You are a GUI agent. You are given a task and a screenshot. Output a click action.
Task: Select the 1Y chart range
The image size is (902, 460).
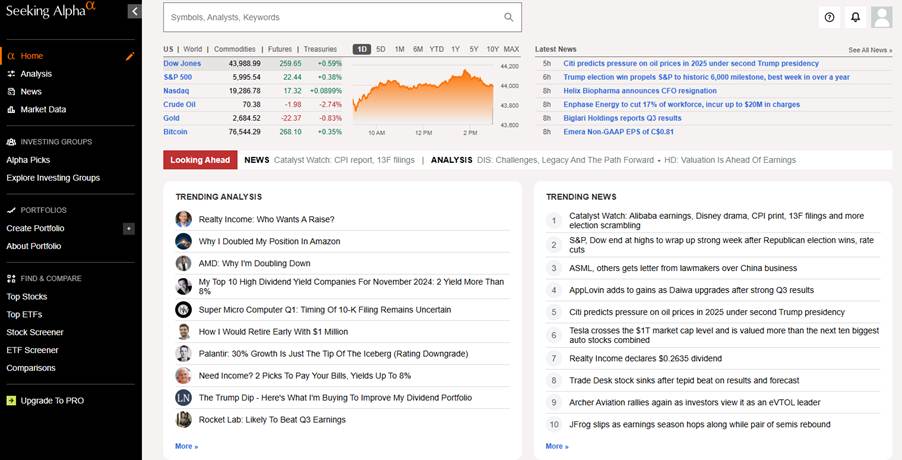tap(456, 49)
